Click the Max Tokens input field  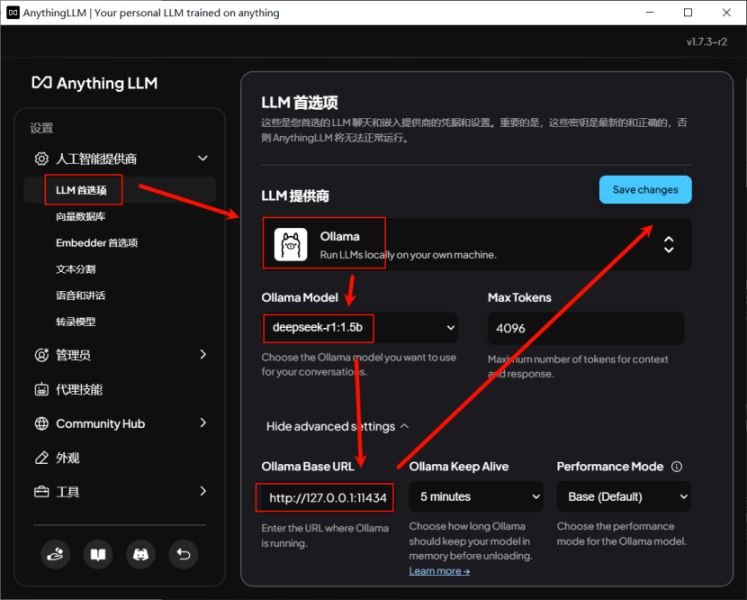(585, 328)
